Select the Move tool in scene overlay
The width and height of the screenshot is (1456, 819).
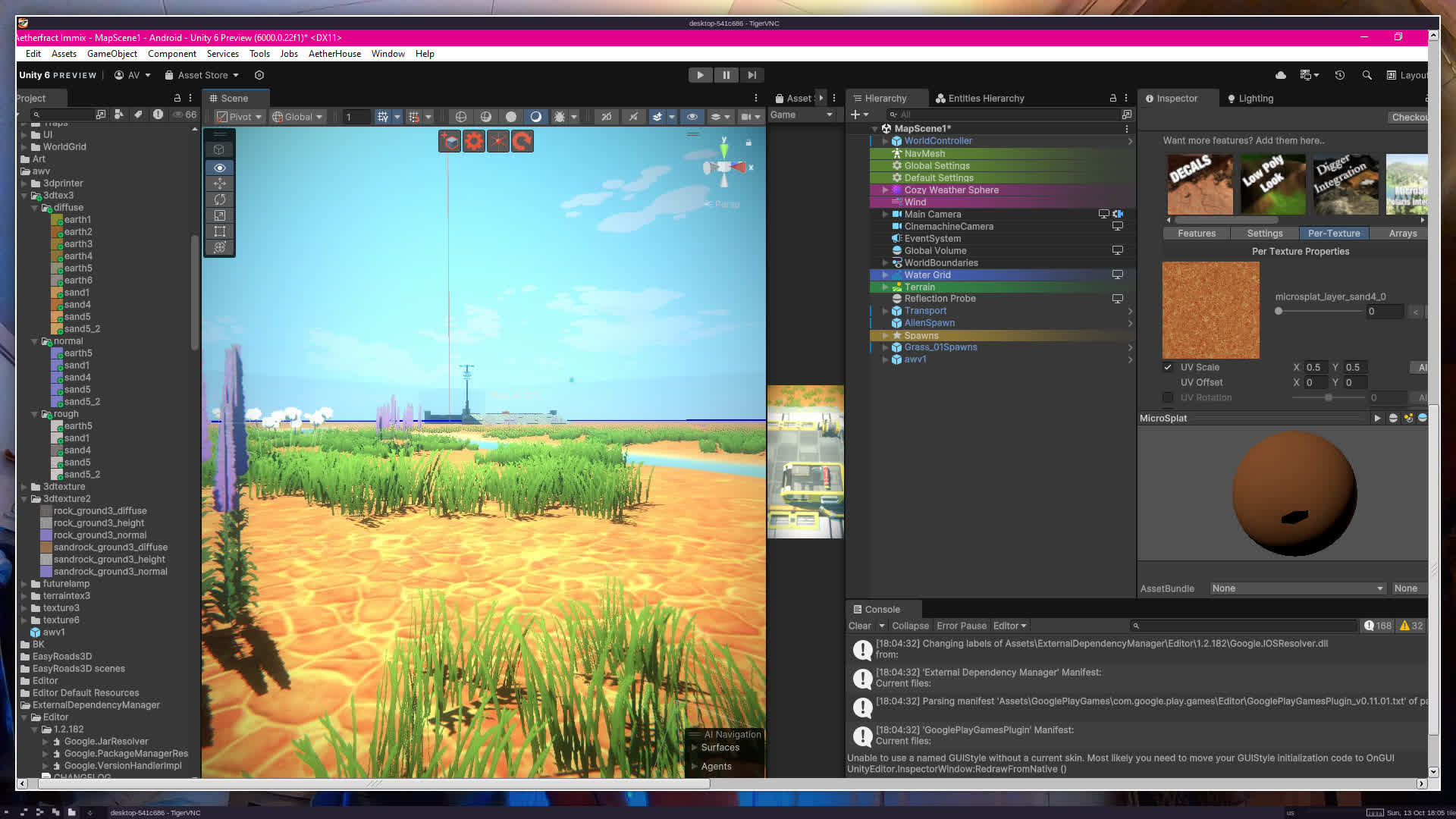[220, 184]
